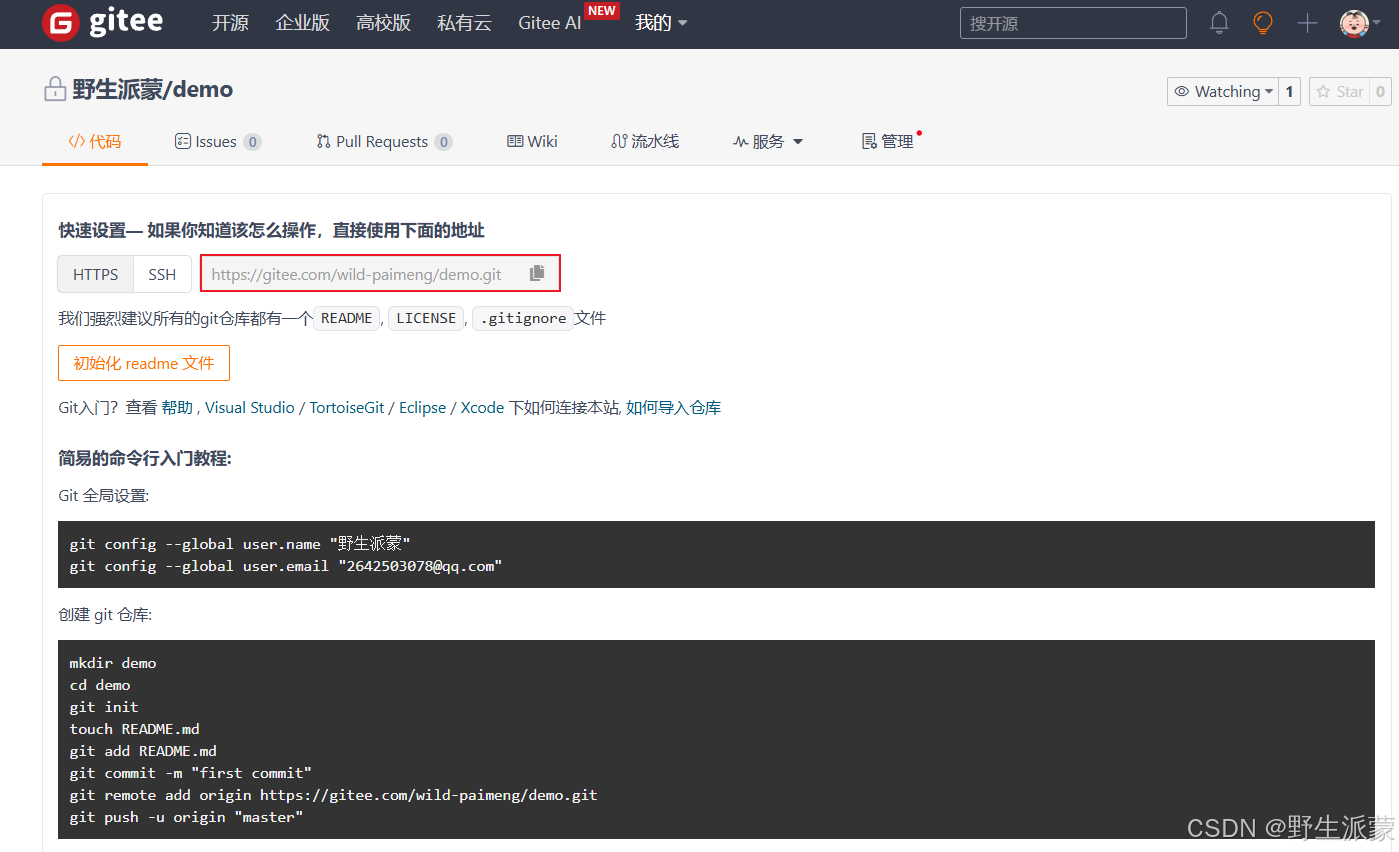Image resolution: width=1399 pixels, height=852 pixels.
Task: Click the .gitignore tag
Action: [x=523, y=319]
